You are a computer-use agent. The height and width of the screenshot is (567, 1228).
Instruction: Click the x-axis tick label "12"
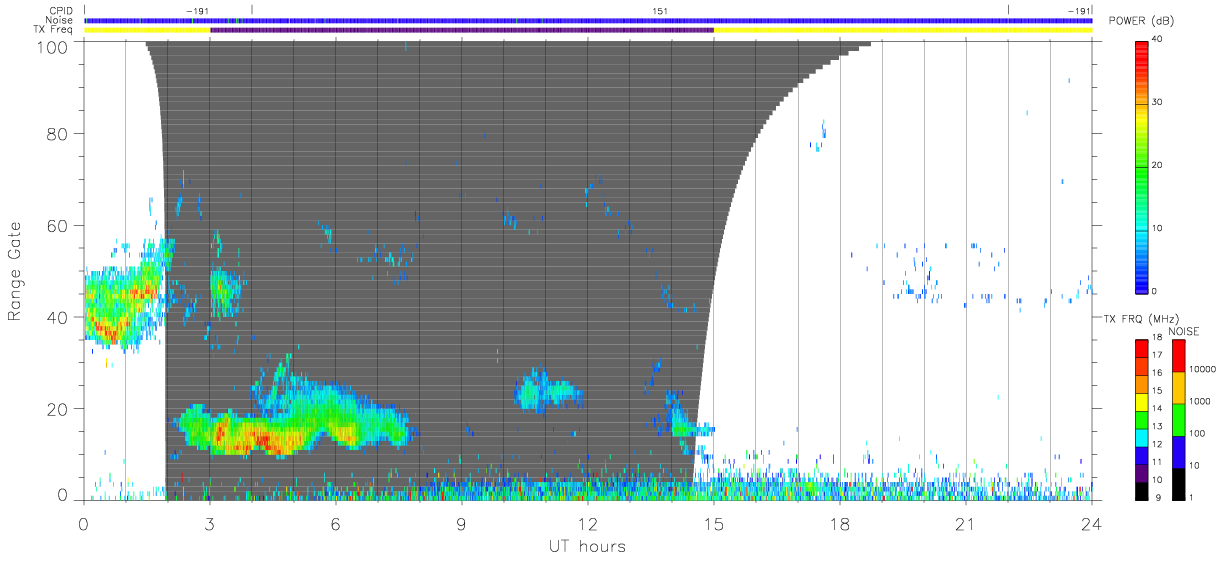click(588, 523)
